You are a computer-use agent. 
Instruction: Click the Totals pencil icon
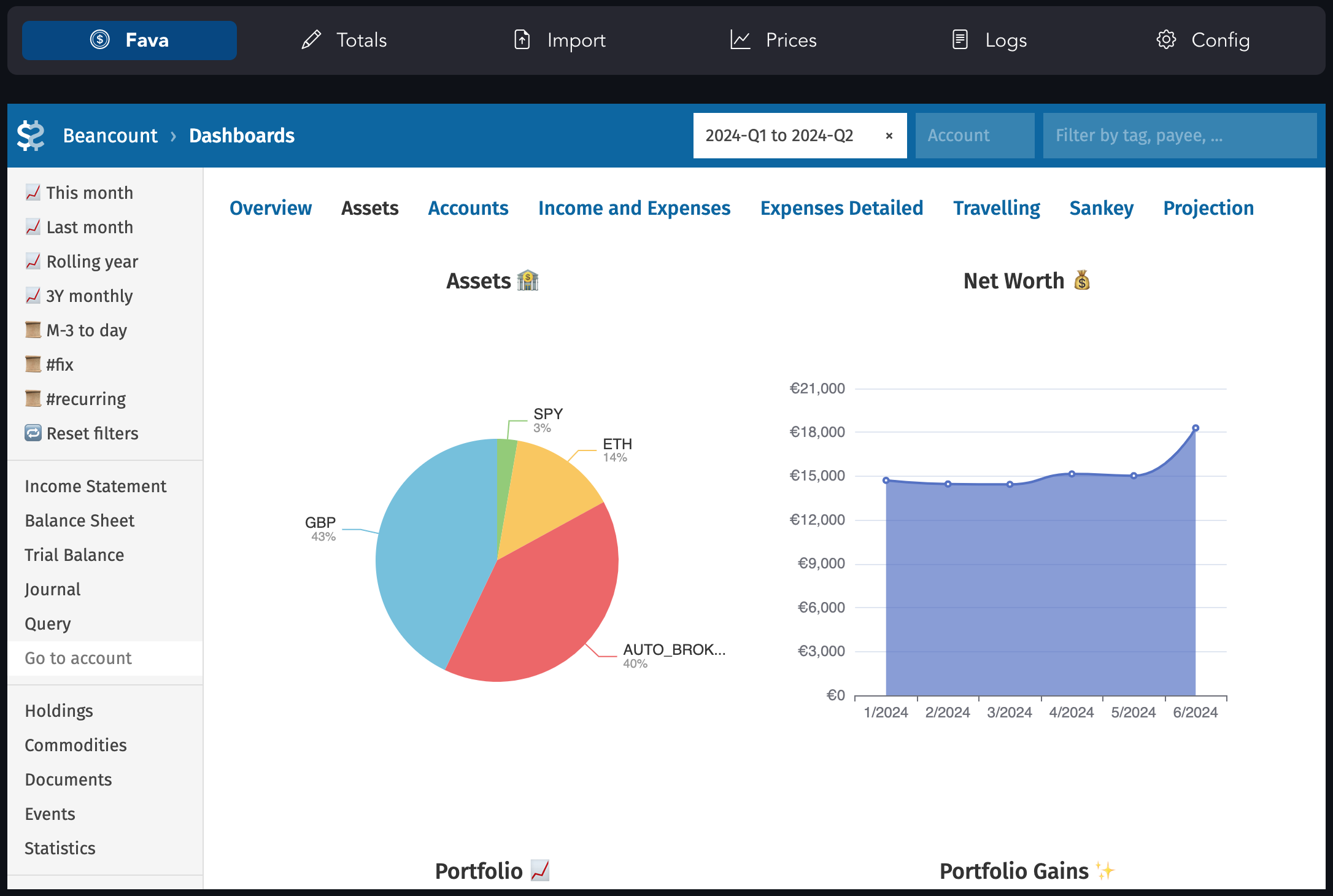311,41
